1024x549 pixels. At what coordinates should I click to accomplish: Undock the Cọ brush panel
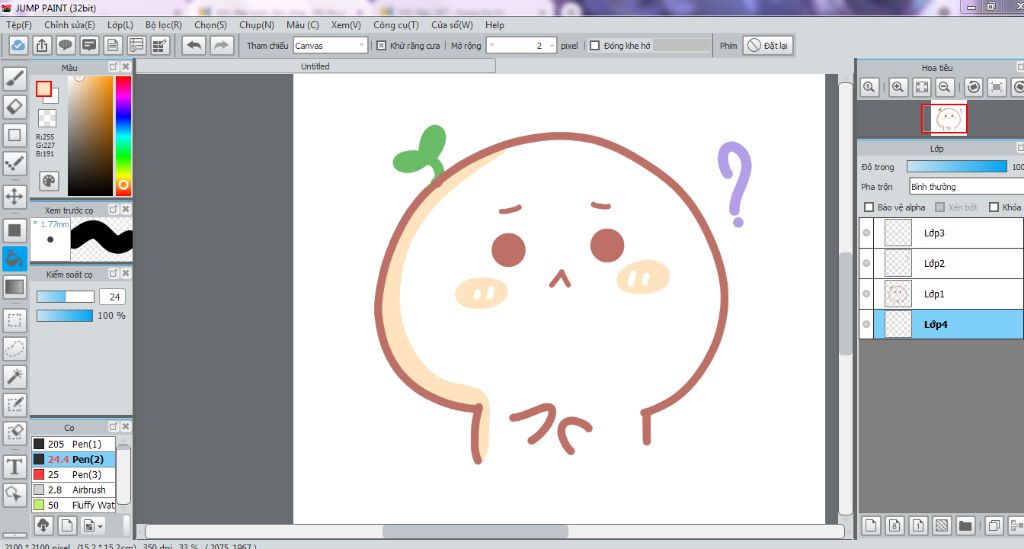pos(113,426)
